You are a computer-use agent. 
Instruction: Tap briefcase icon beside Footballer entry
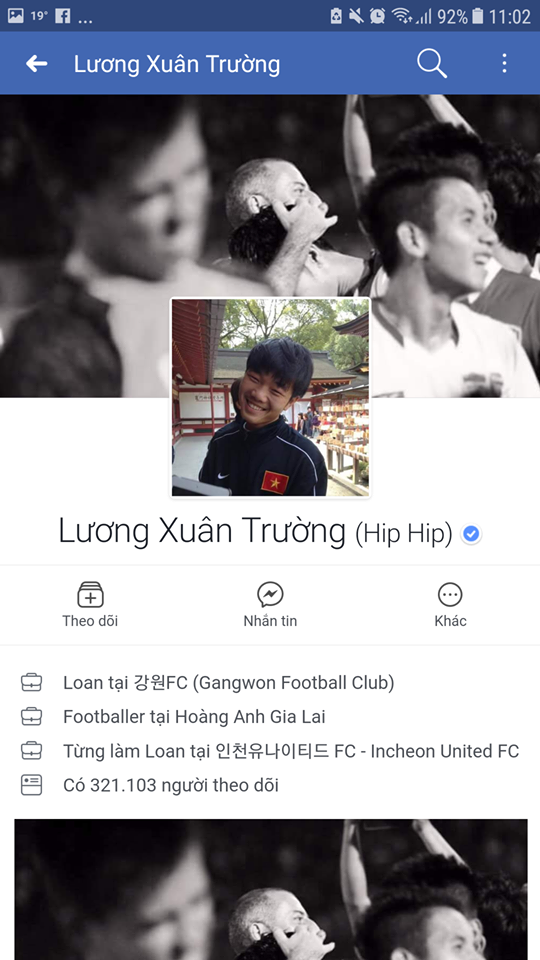pyautogui.click(x=31, y=717)
